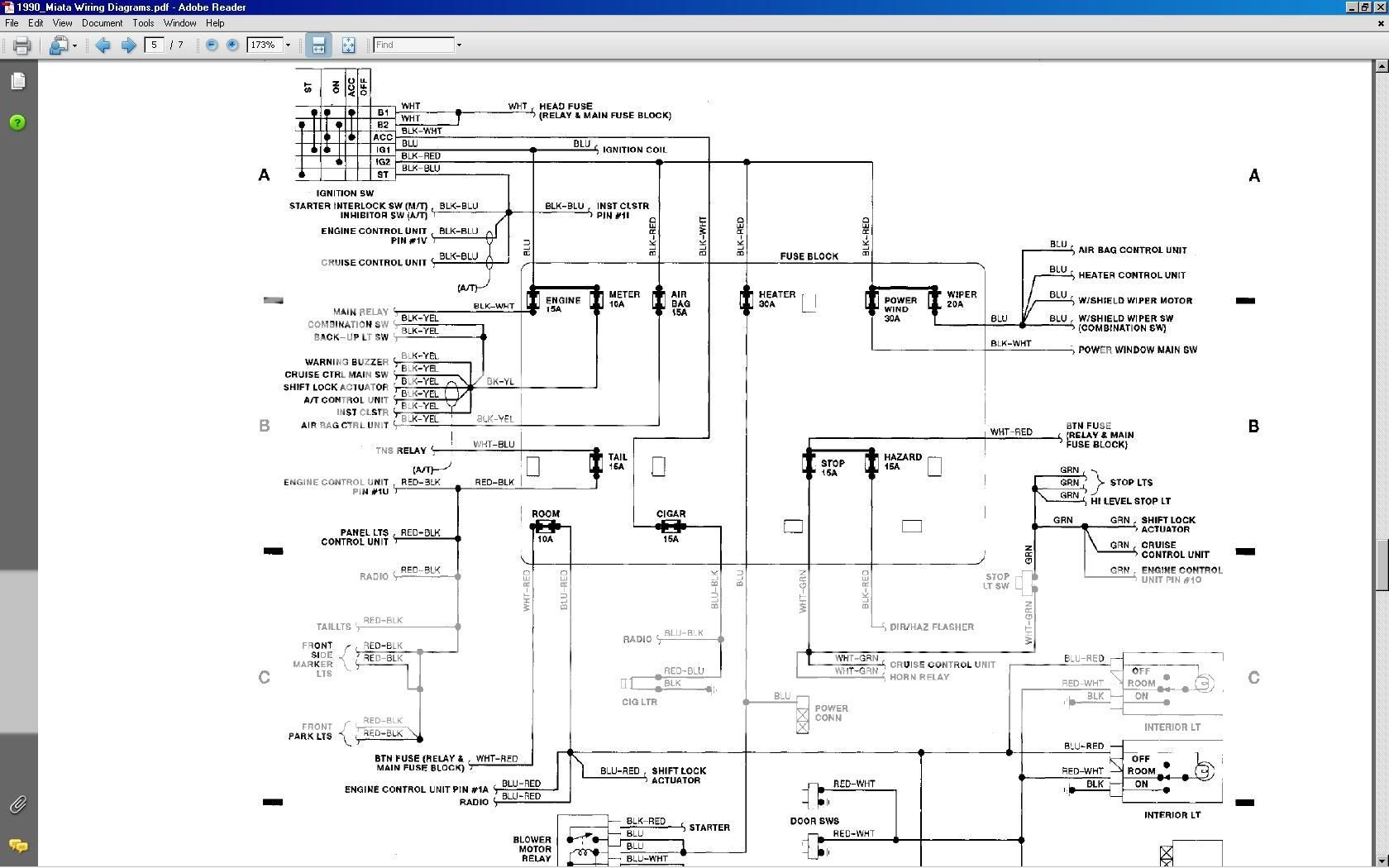Open the zoom level dropdown arrow

click(288, 45)
